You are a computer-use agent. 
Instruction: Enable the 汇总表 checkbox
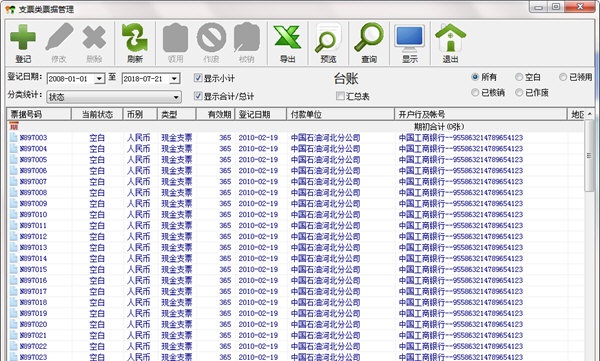tap(340, 96)
